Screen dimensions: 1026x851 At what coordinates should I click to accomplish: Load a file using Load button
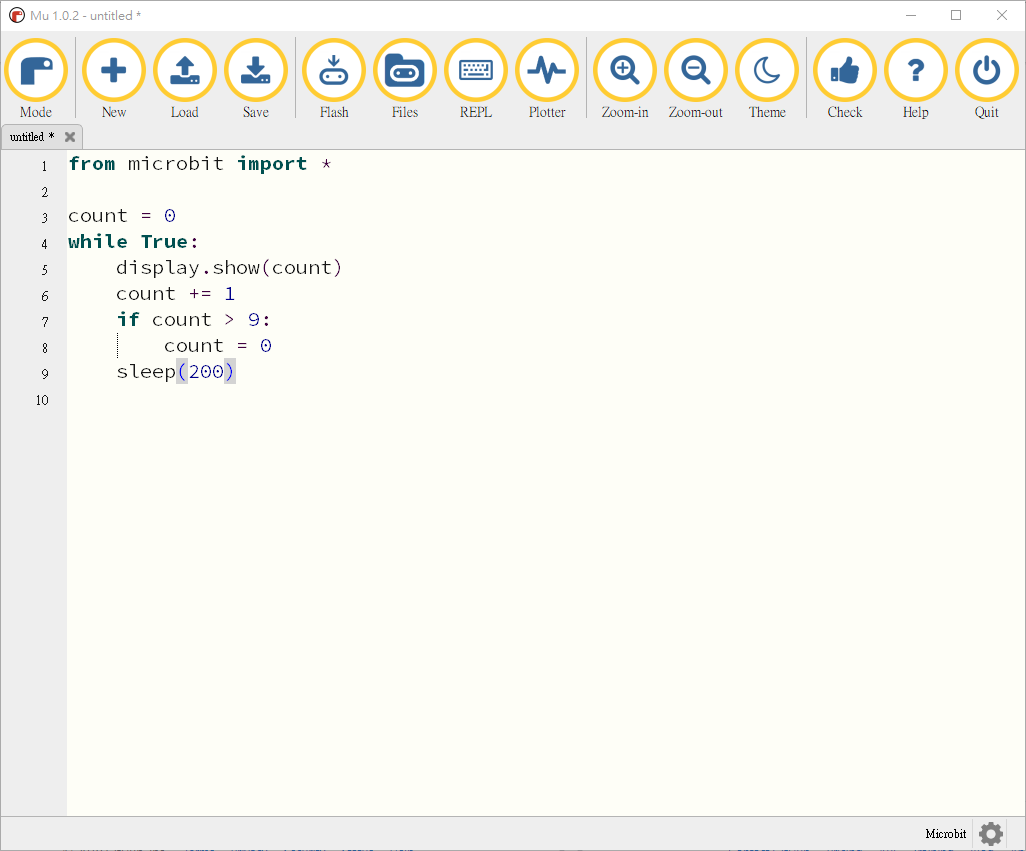tap(185, 71)
